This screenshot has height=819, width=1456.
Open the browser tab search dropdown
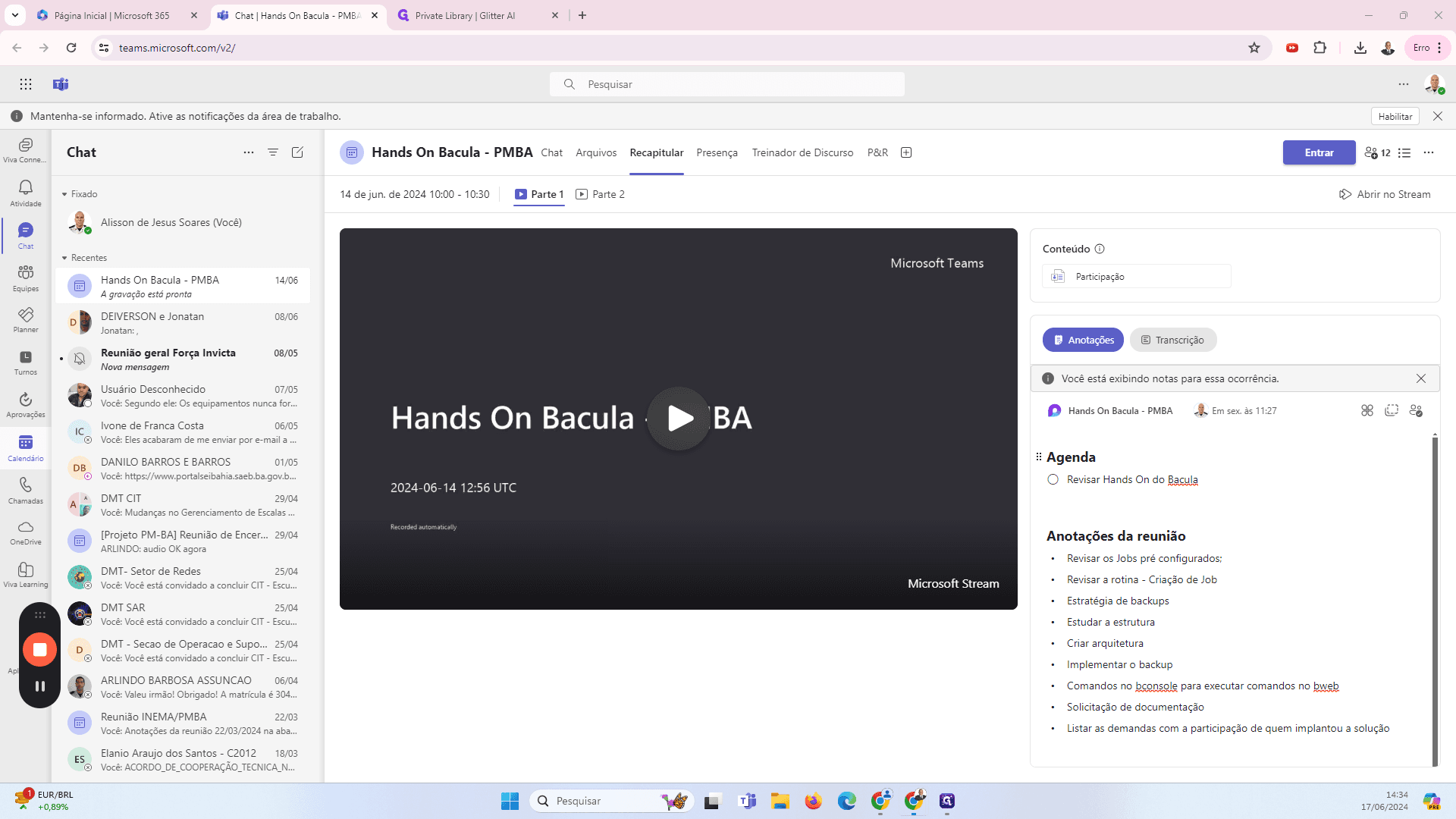coord(14,15)
